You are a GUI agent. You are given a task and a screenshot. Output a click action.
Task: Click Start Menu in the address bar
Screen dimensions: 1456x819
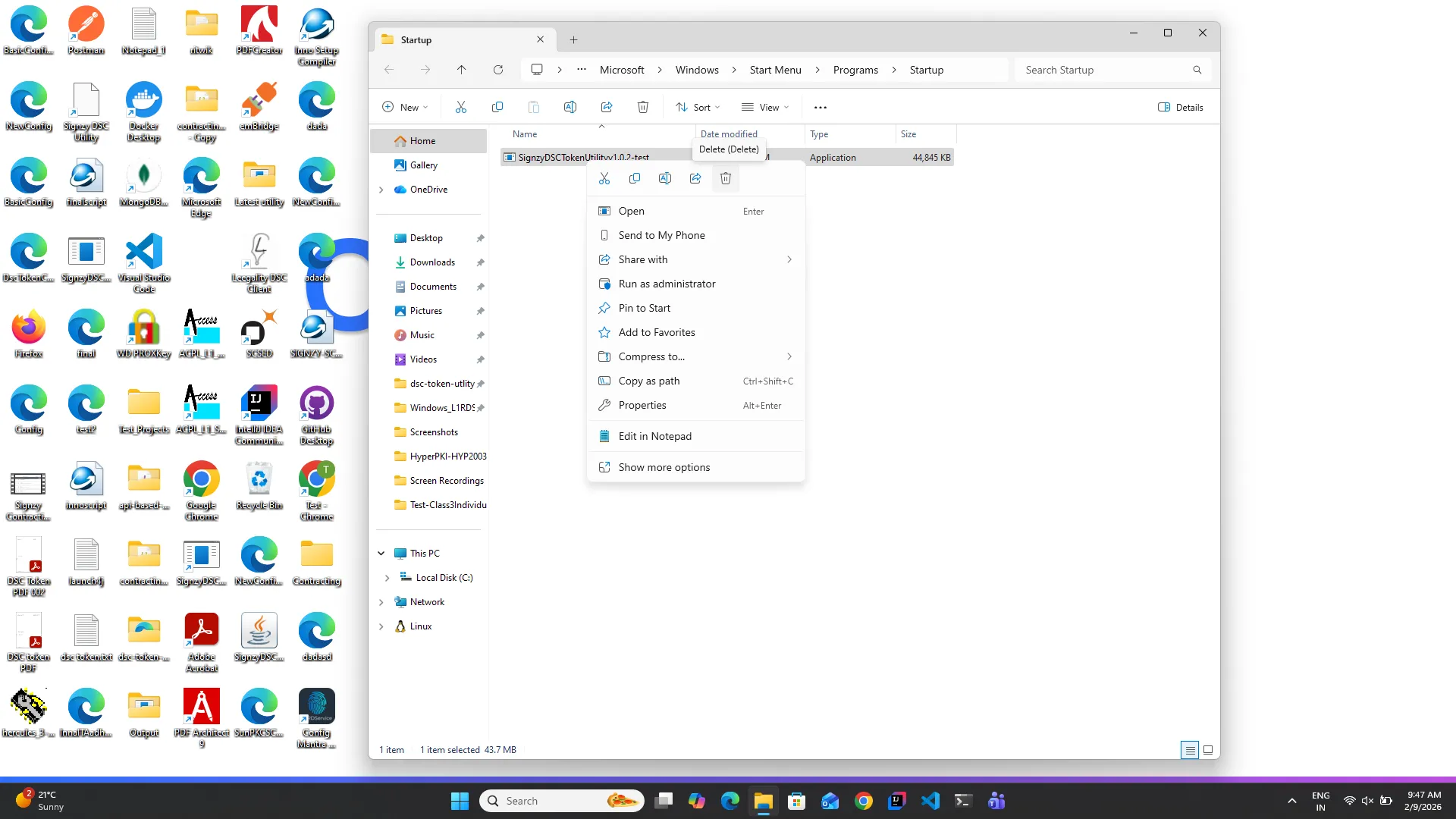pyautogui.click(x=775, y=70)
